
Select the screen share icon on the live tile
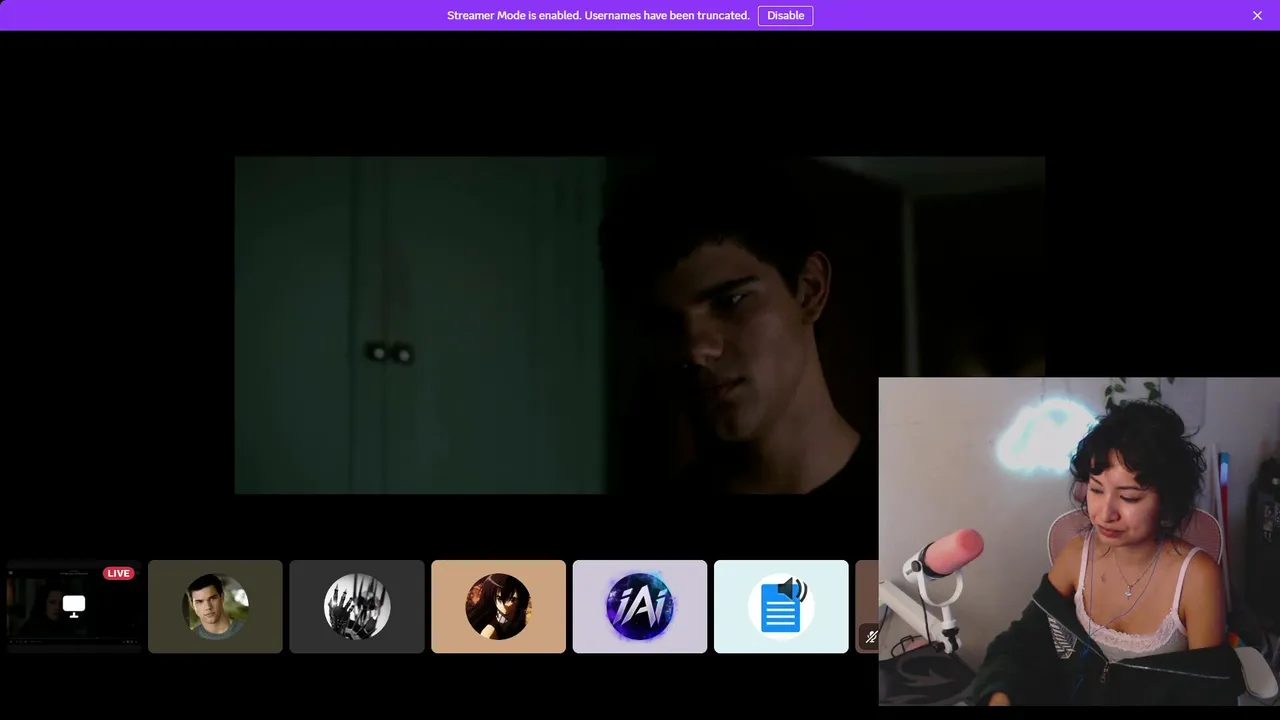click(74, 605)
